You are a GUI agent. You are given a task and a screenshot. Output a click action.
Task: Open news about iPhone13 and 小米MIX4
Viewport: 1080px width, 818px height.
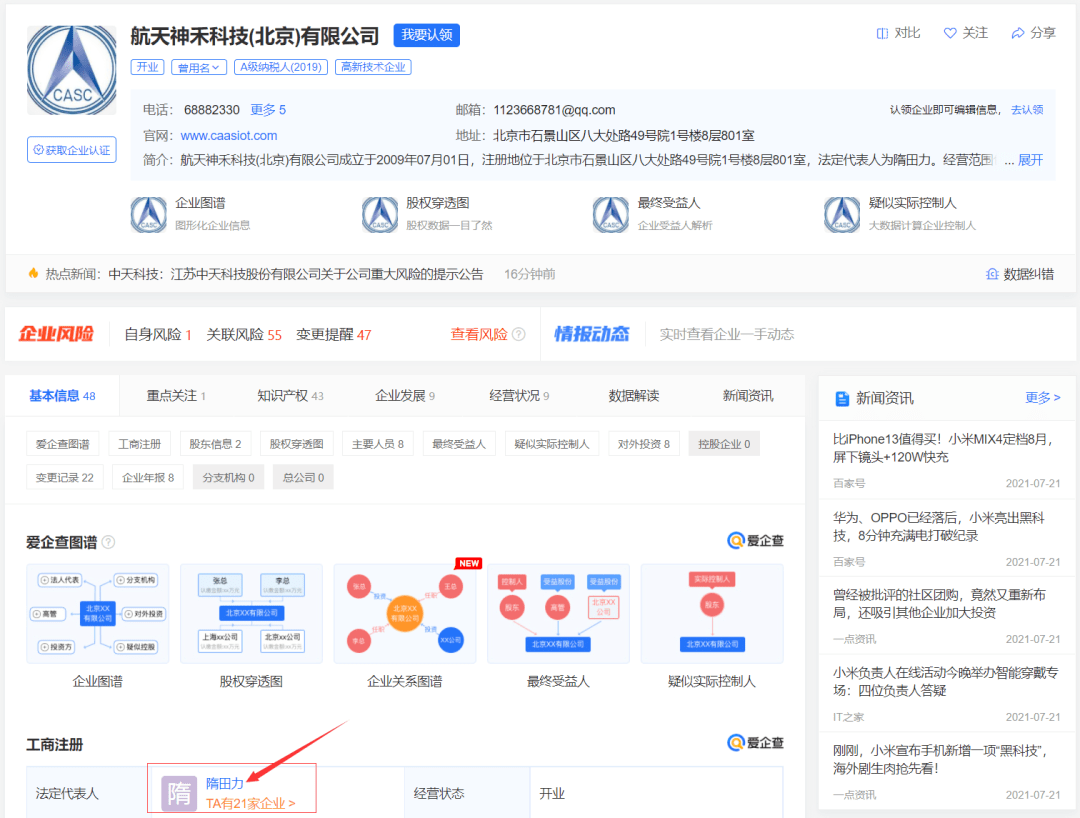[x=943, y=448]
